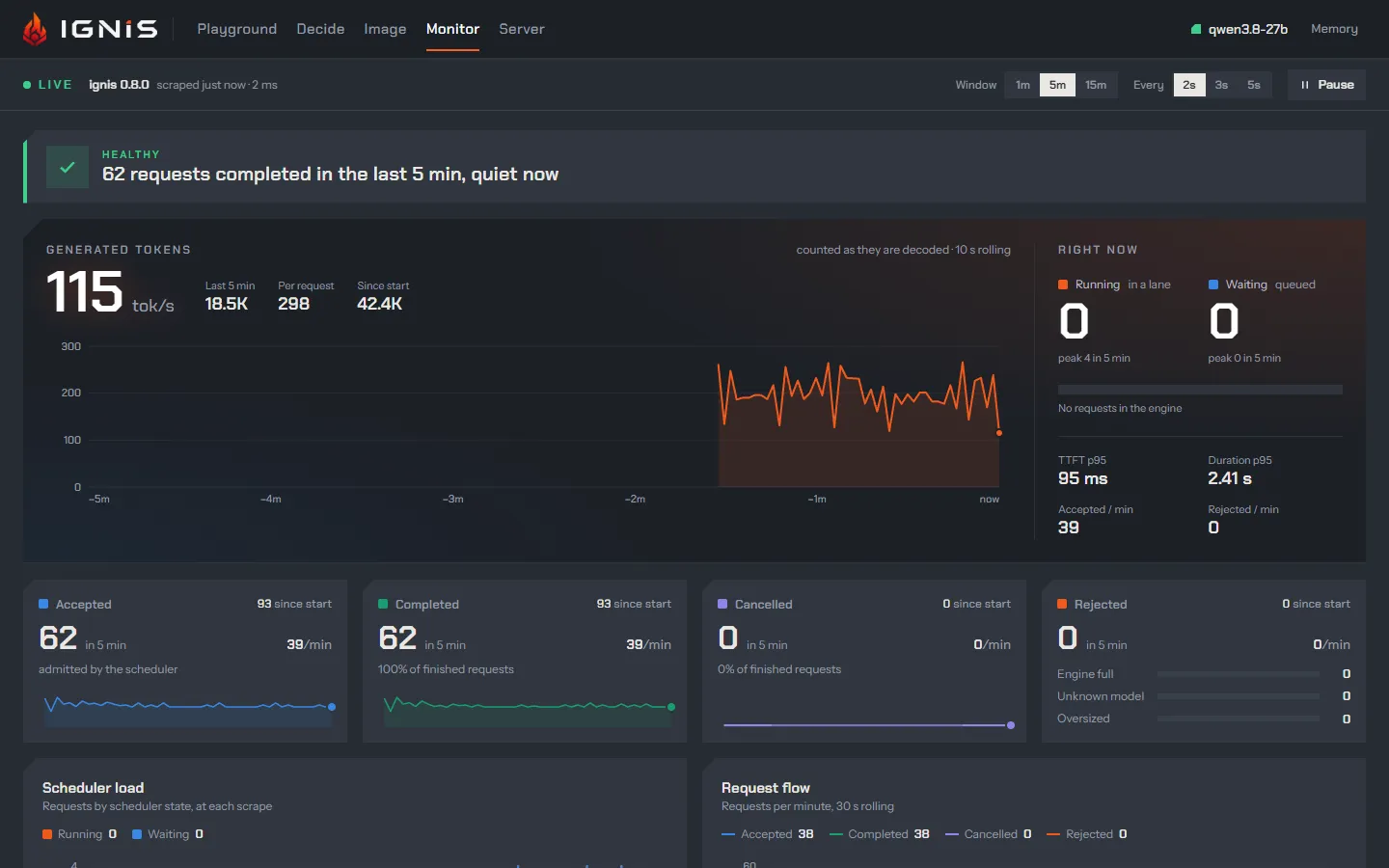The width and height of the screenshot is (1389, 868).
Task: Click the Engine full rejection bar
Action: pyautogui.click(x=1239, y=674)
